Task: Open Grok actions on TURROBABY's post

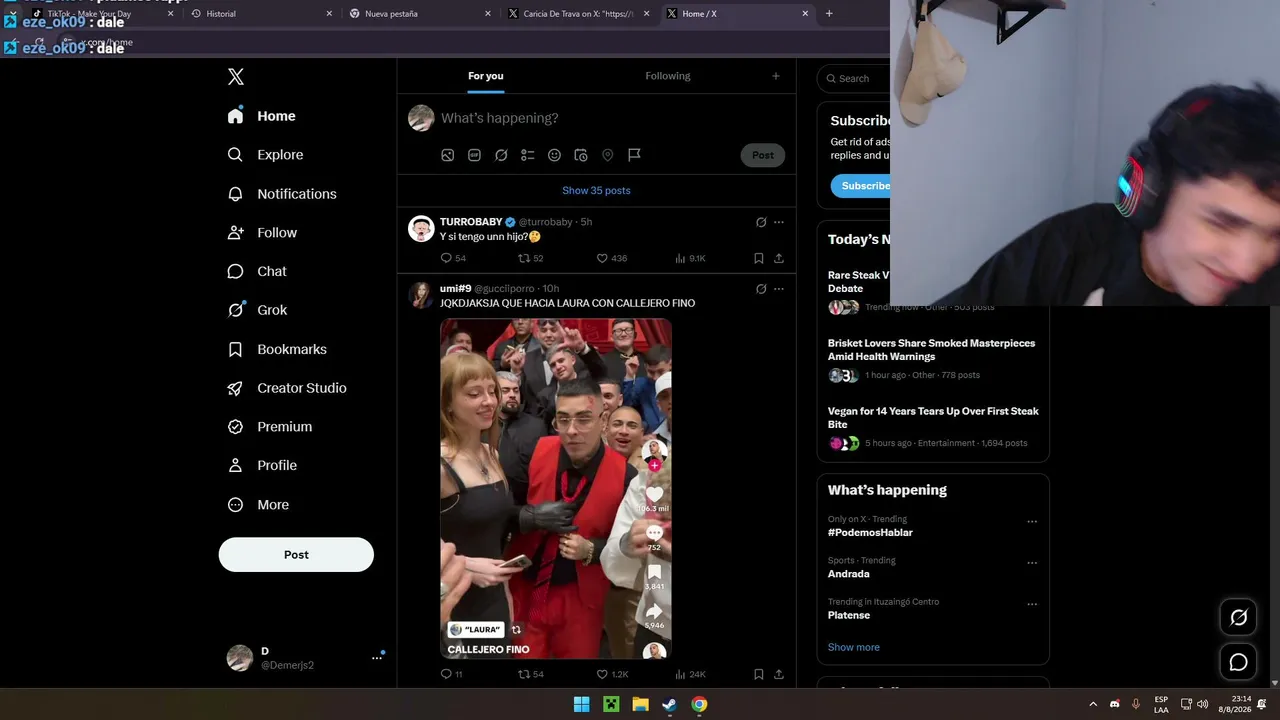Action: coord(761,222)
